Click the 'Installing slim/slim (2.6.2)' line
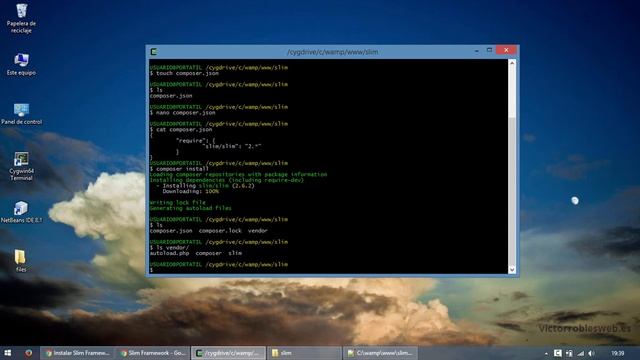Image resolution: width=640 pixels, height=360 pixels. click(x=205, y=186)
